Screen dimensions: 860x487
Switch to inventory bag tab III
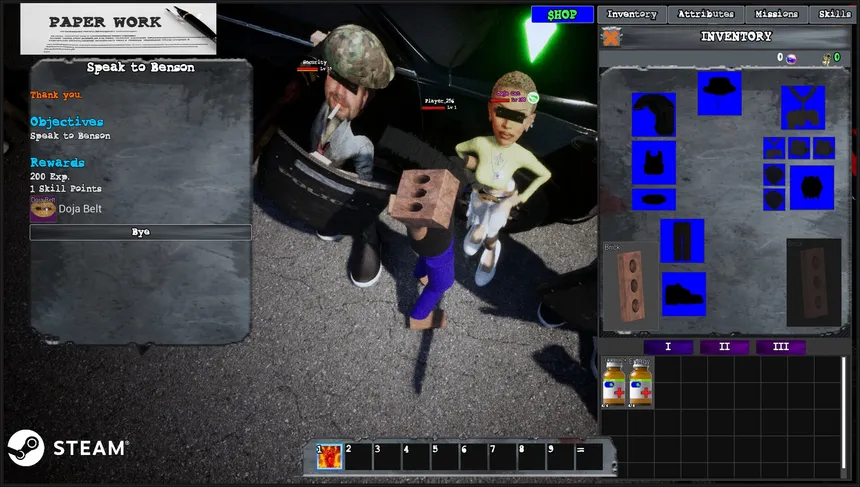click(x=781, y=347)
